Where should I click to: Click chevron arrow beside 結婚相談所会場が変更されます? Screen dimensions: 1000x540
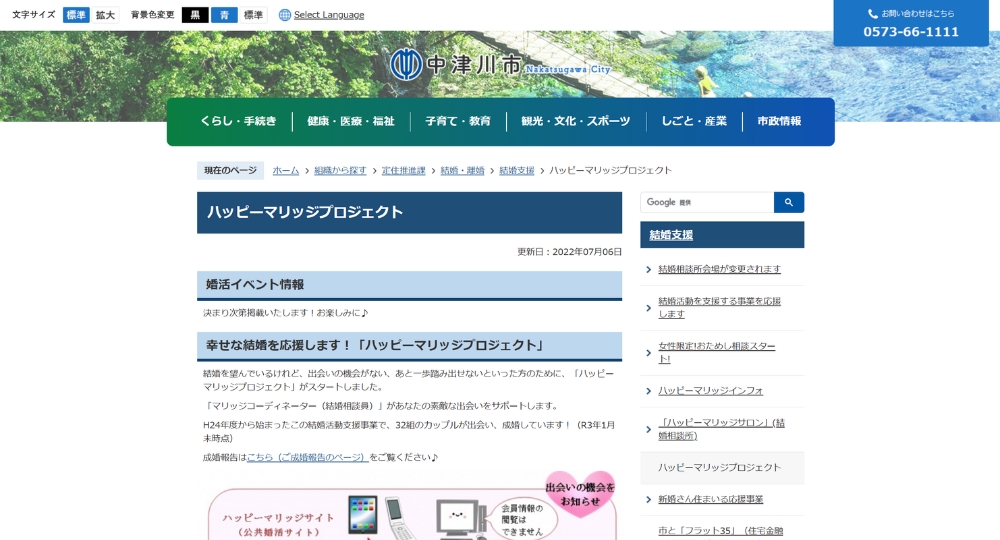pyautogui.click(x=648, y=269)
